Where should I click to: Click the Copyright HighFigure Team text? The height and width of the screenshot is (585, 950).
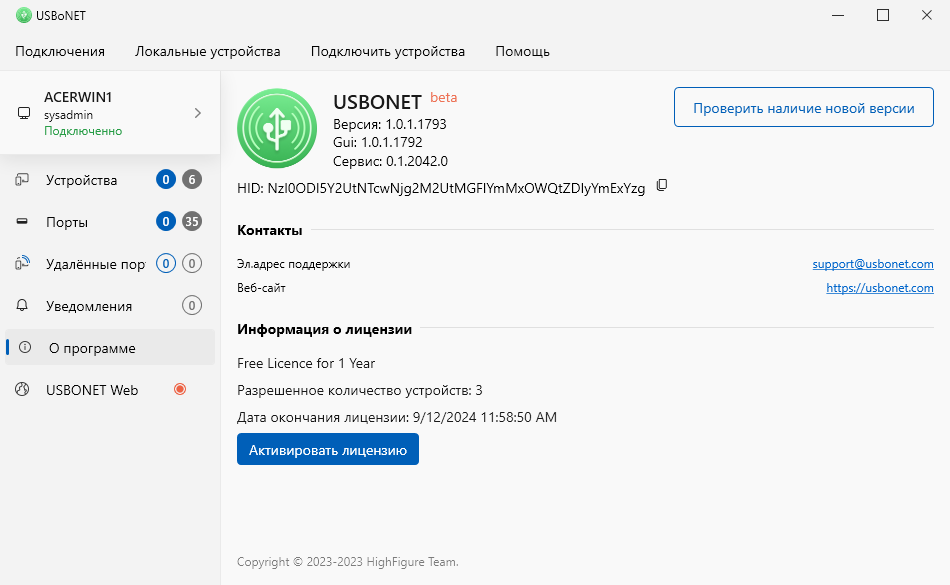tap(348, 562)
